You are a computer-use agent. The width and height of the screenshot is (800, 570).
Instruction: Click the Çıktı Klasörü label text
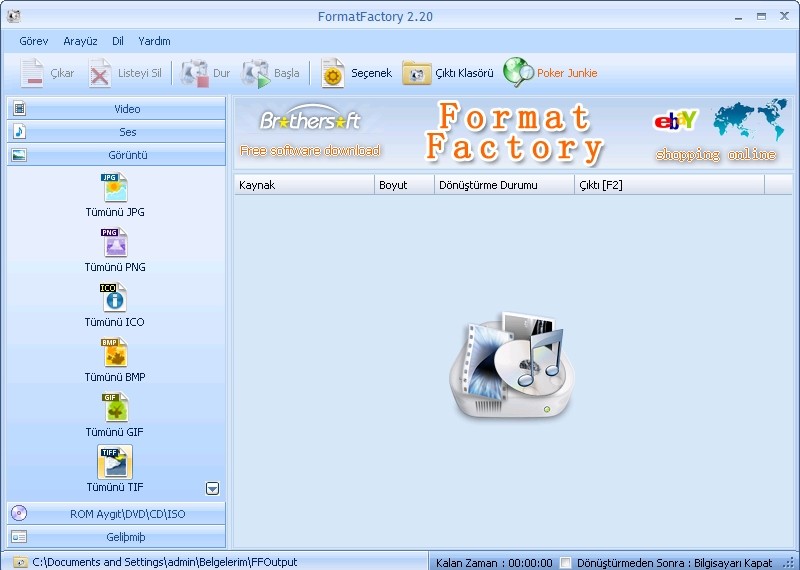464,73
